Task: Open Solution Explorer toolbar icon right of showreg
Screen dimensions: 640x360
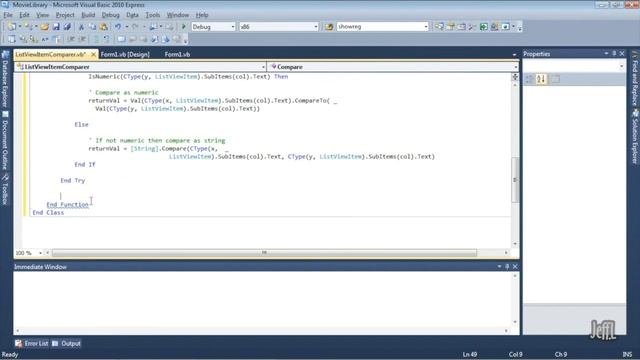Action: (x=439, y=27)
